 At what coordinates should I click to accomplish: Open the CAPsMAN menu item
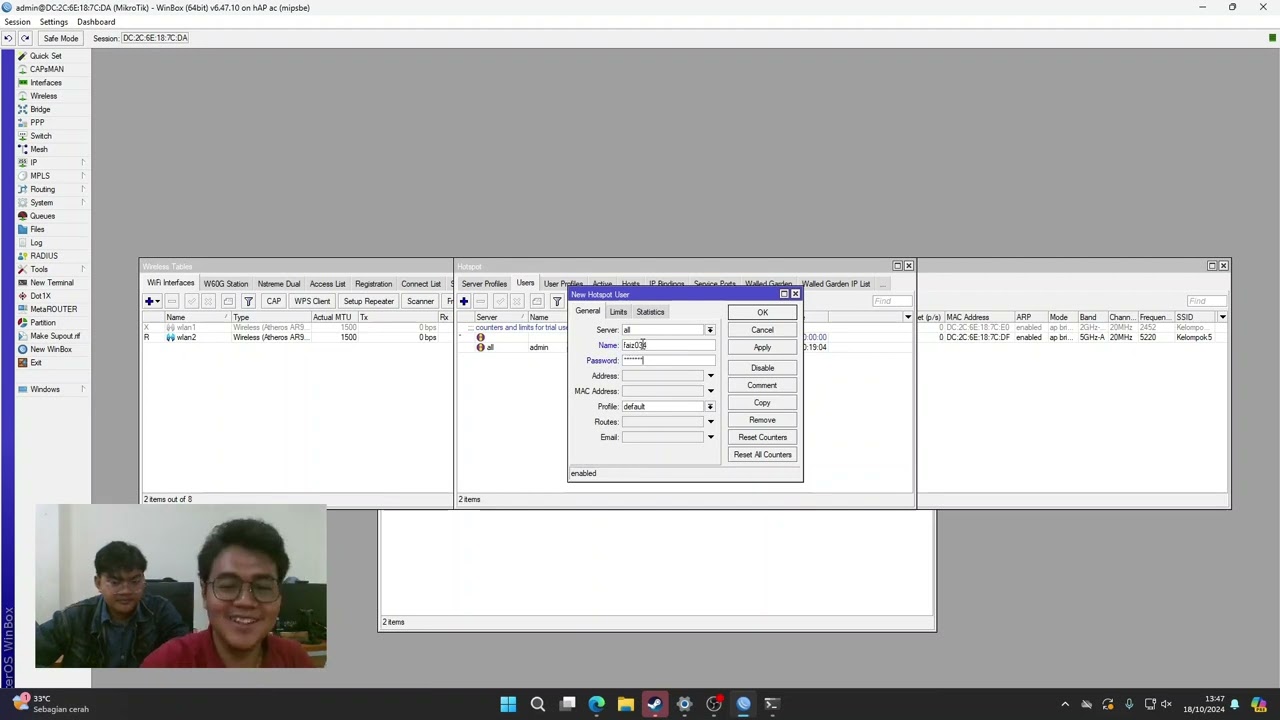point(46,69)
